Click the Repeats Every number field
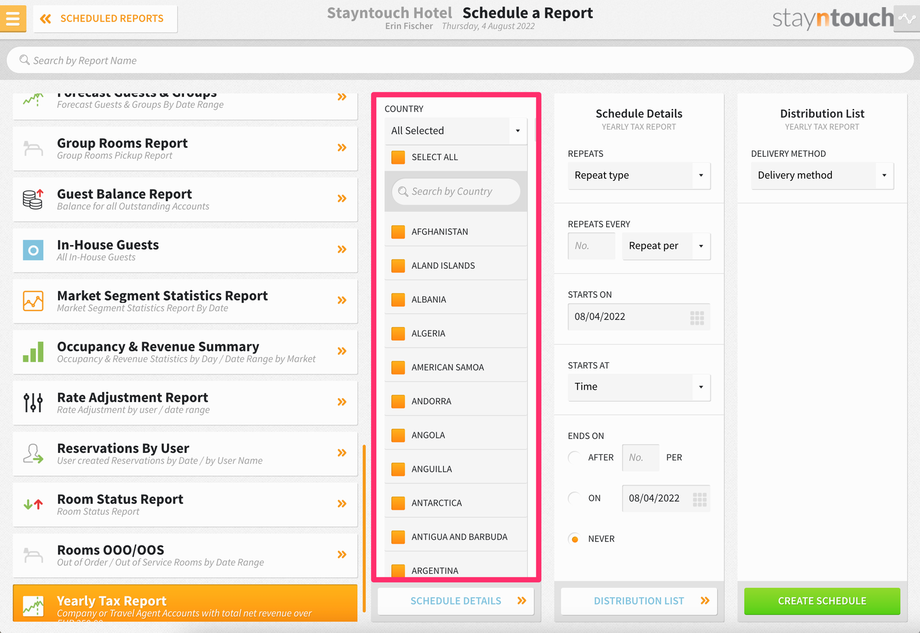The width and height of the screenshot is (920, 633). 591,246
